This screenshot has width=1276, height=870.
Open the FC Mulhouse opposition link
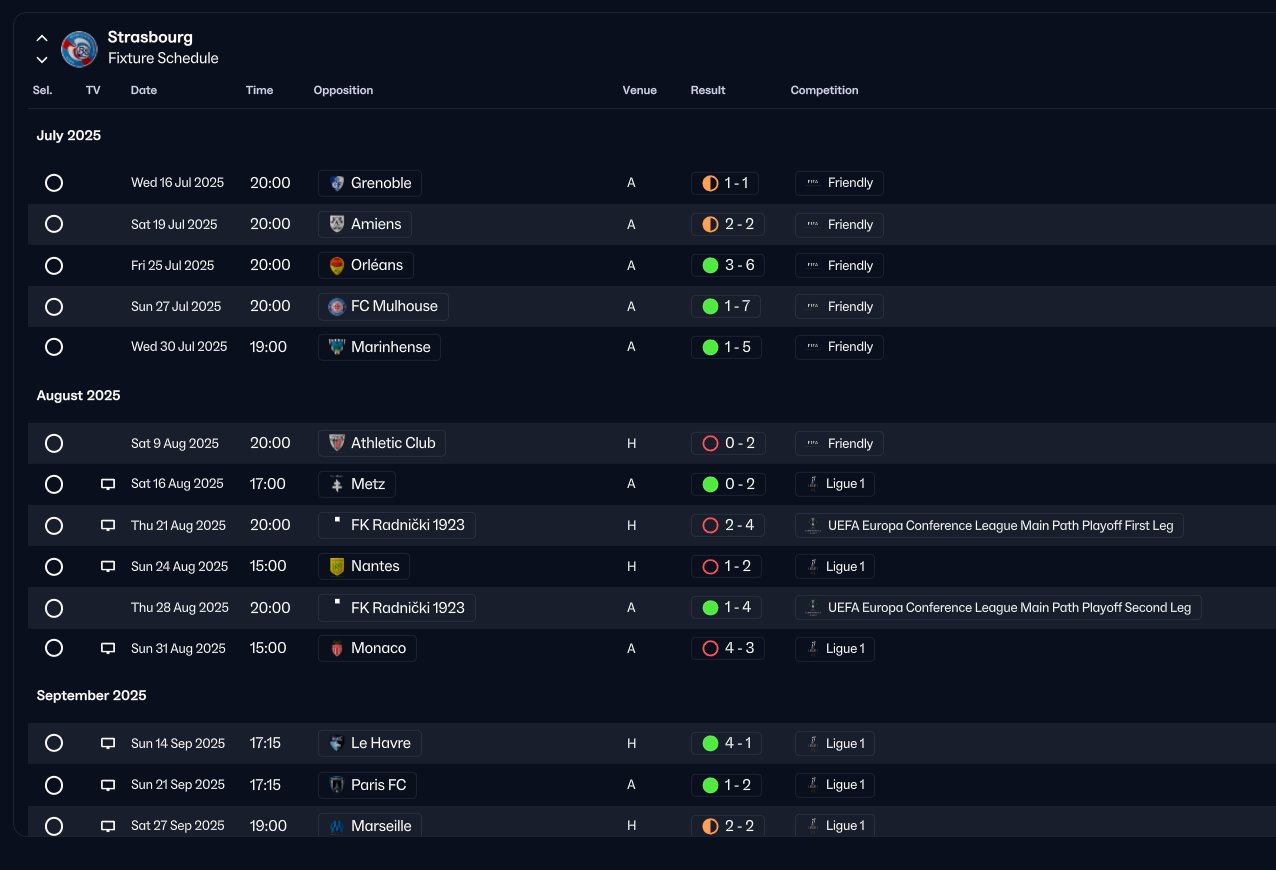pos(383,307)
